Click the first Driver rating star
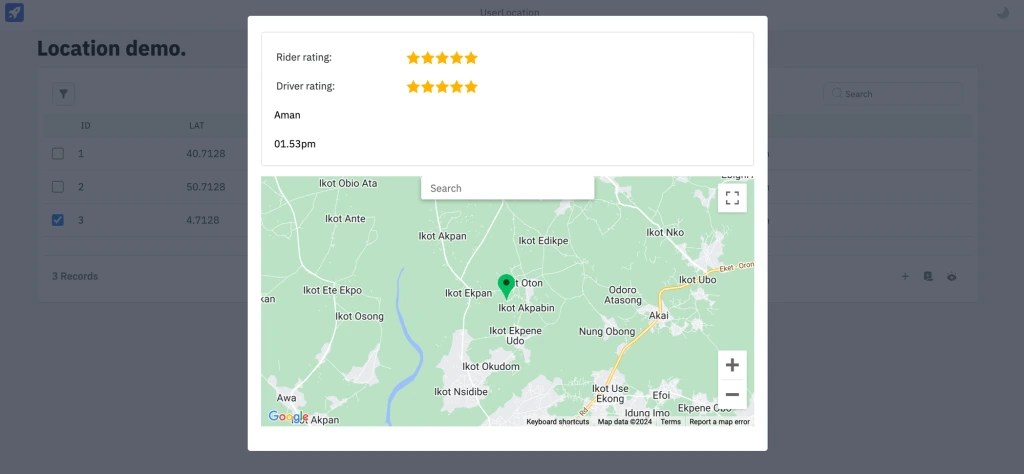Screen dimensions: 1024x474 [413, 87]
